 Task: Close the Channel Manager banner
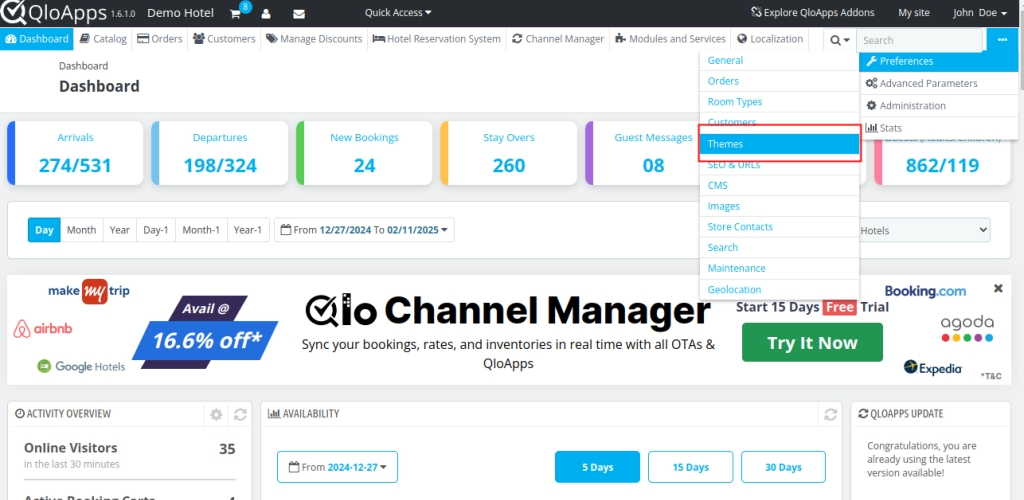click(x=998, y=288)
